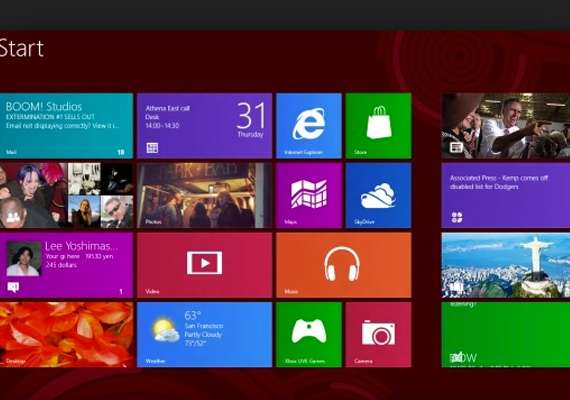
Task: Open the Desktop tile with orange flowers
Action: pyautogui.click(x=66, y=335)
